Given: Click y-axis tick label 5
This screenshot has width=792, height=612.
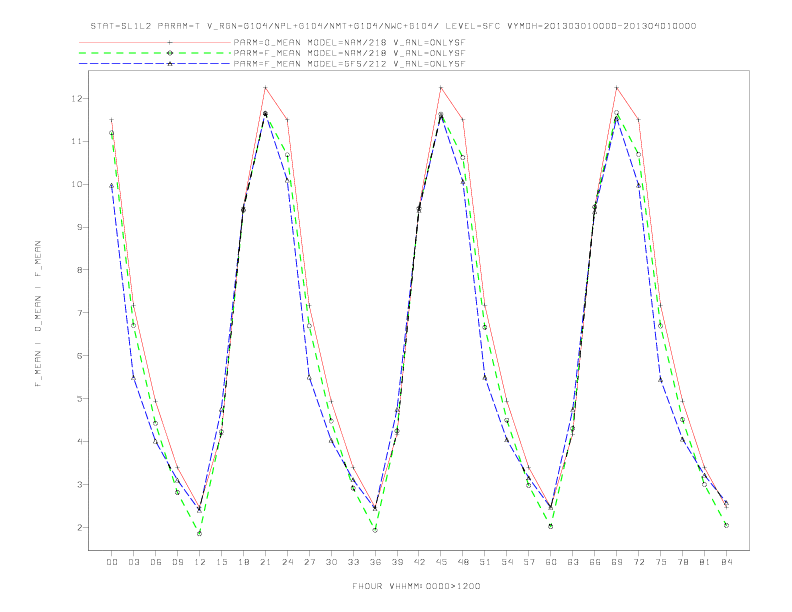Looking at the screenshot, I should click(x=79, y=398).
